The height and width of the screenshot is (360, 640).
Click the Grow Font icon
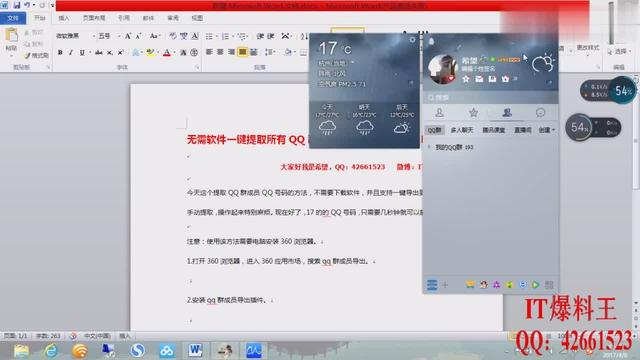click(x=128, y=36)
